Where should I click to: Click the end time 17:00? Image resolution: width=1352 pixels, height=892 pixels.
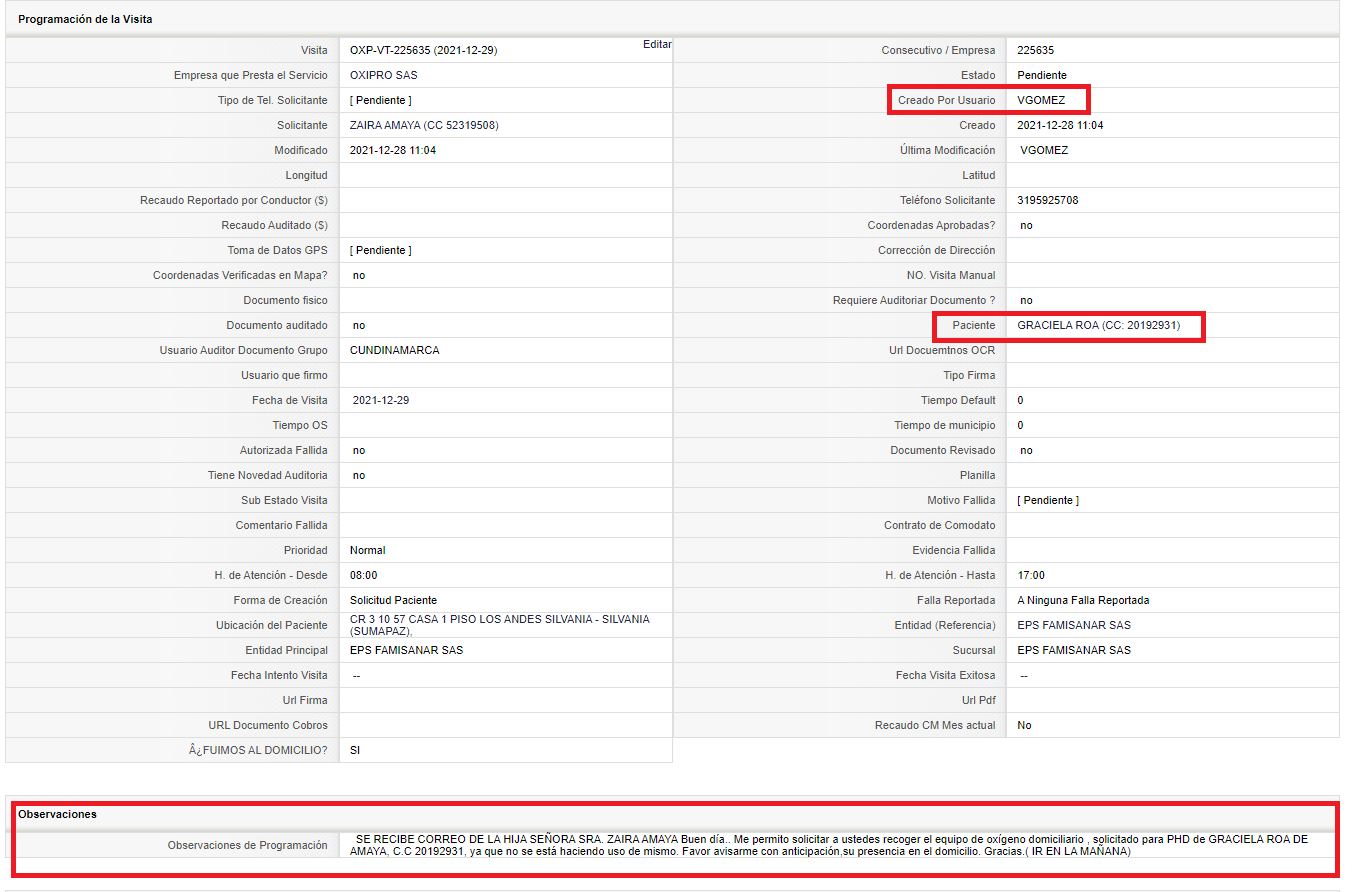click(1031, 575)
